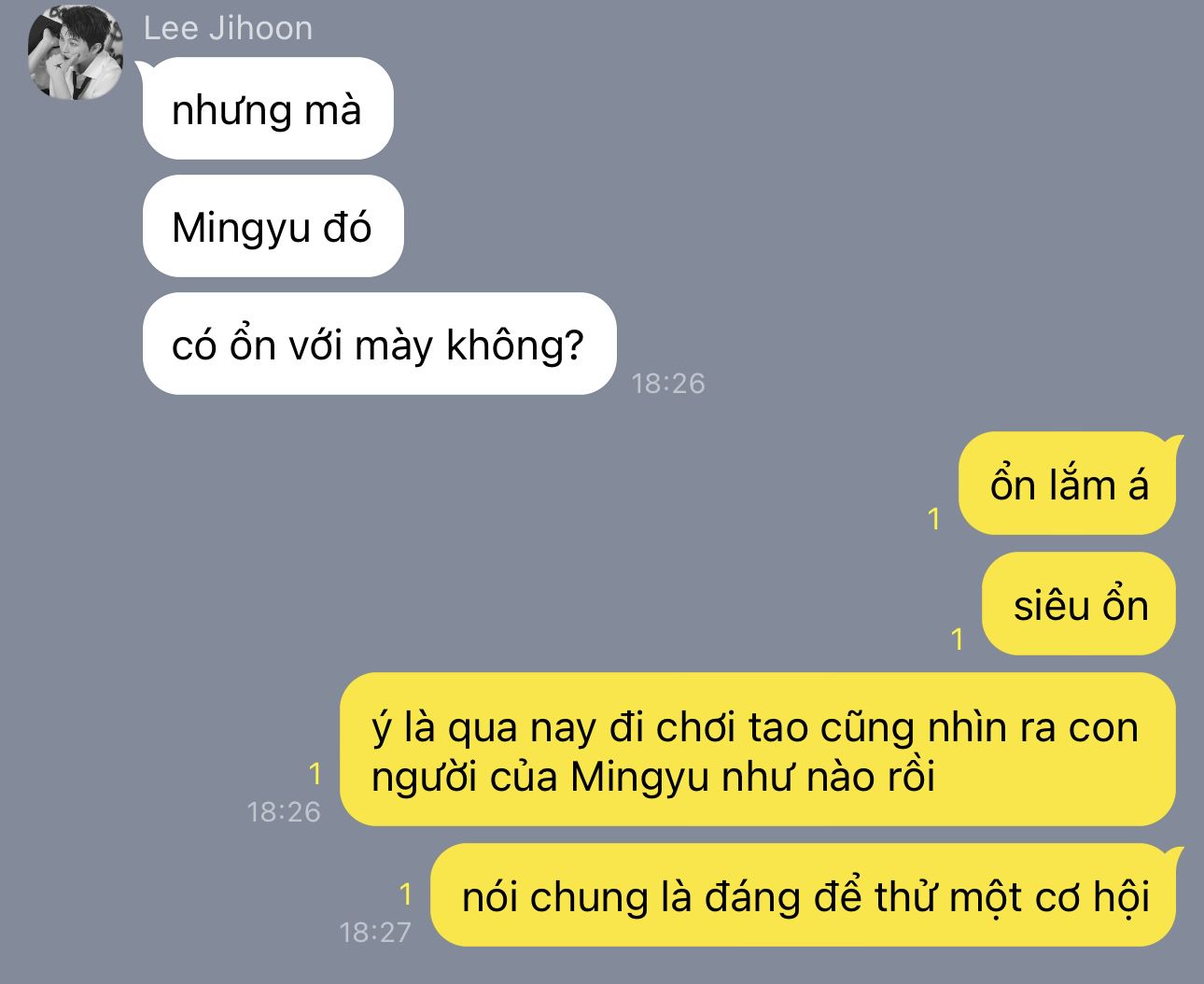The width and height of the screenshot is (1204, 984).
Task: Click the 18:26 timestamp beside the long yellow message
Action: [x=284, y=811]
